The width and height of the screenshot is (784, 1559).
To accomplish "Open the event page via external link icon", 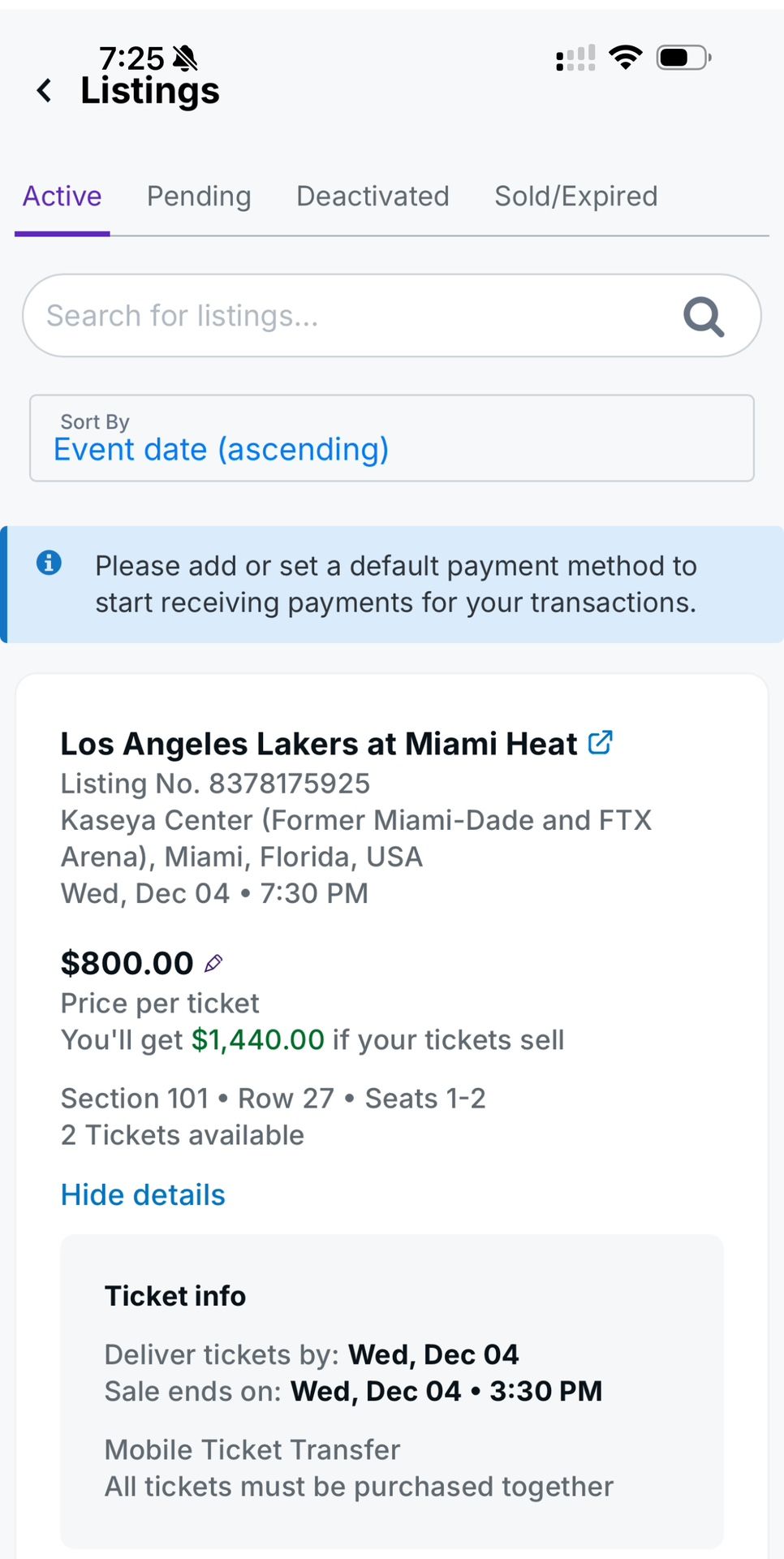I will [x=600, y=741].
